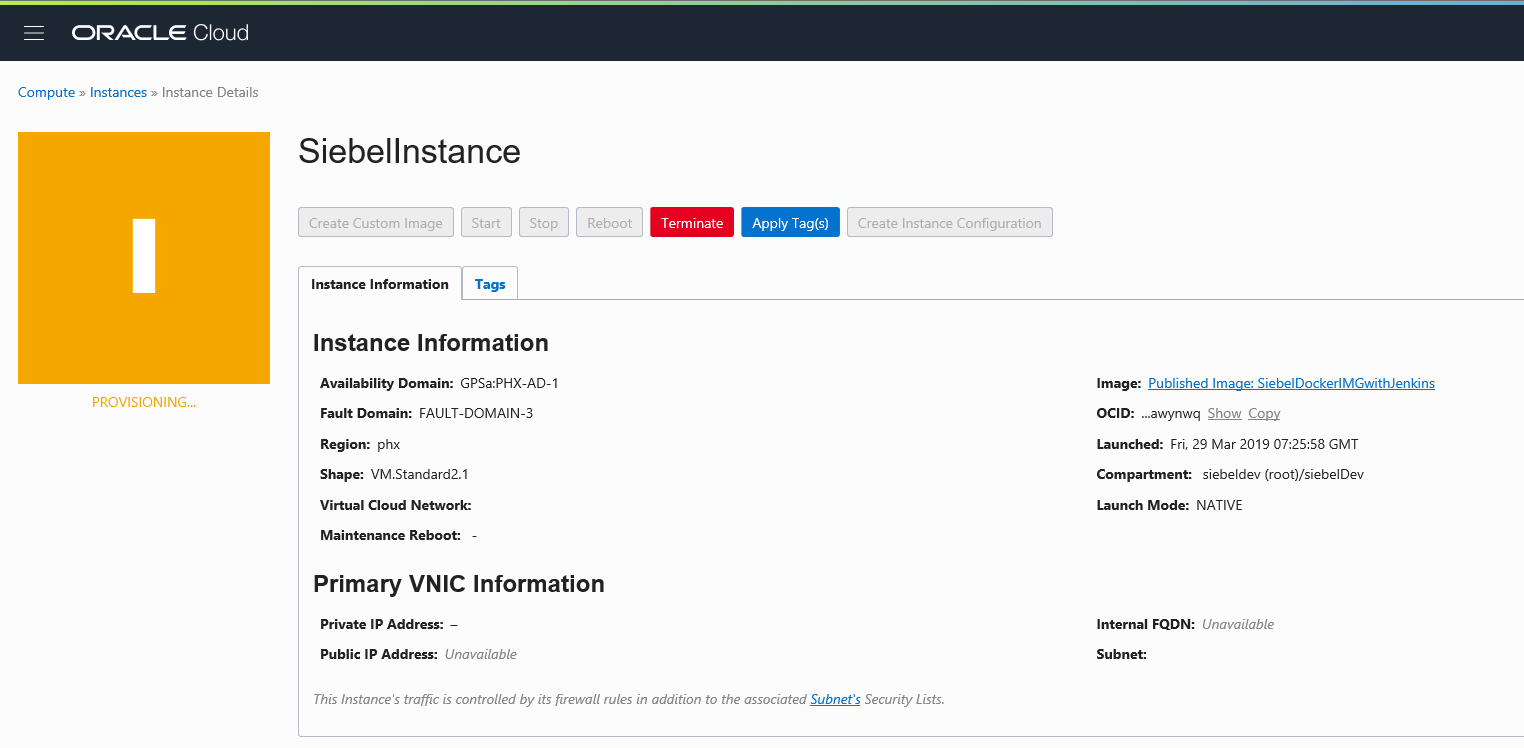Select the Instance Information tab
Viewport: 1524px width, 748px height.
coord(380,283)
